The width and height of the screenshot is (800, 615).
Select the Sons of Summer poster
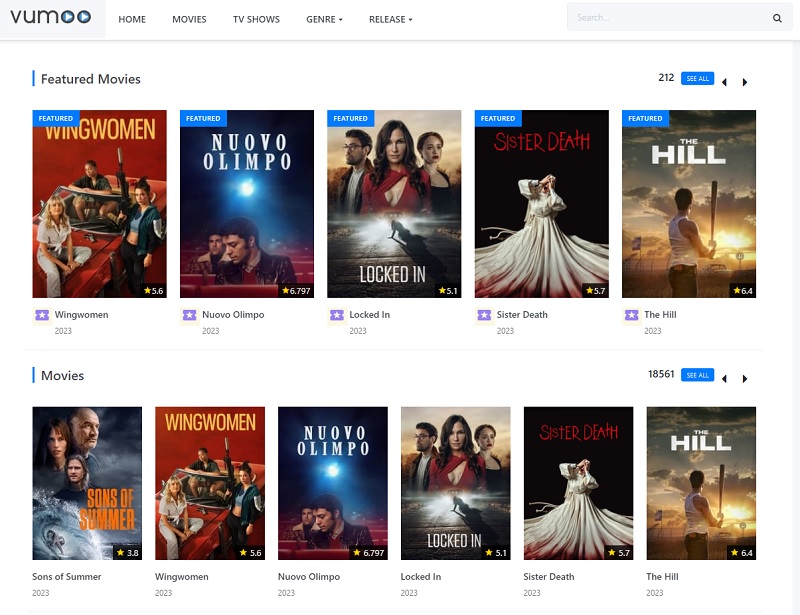tap(87, 483)
